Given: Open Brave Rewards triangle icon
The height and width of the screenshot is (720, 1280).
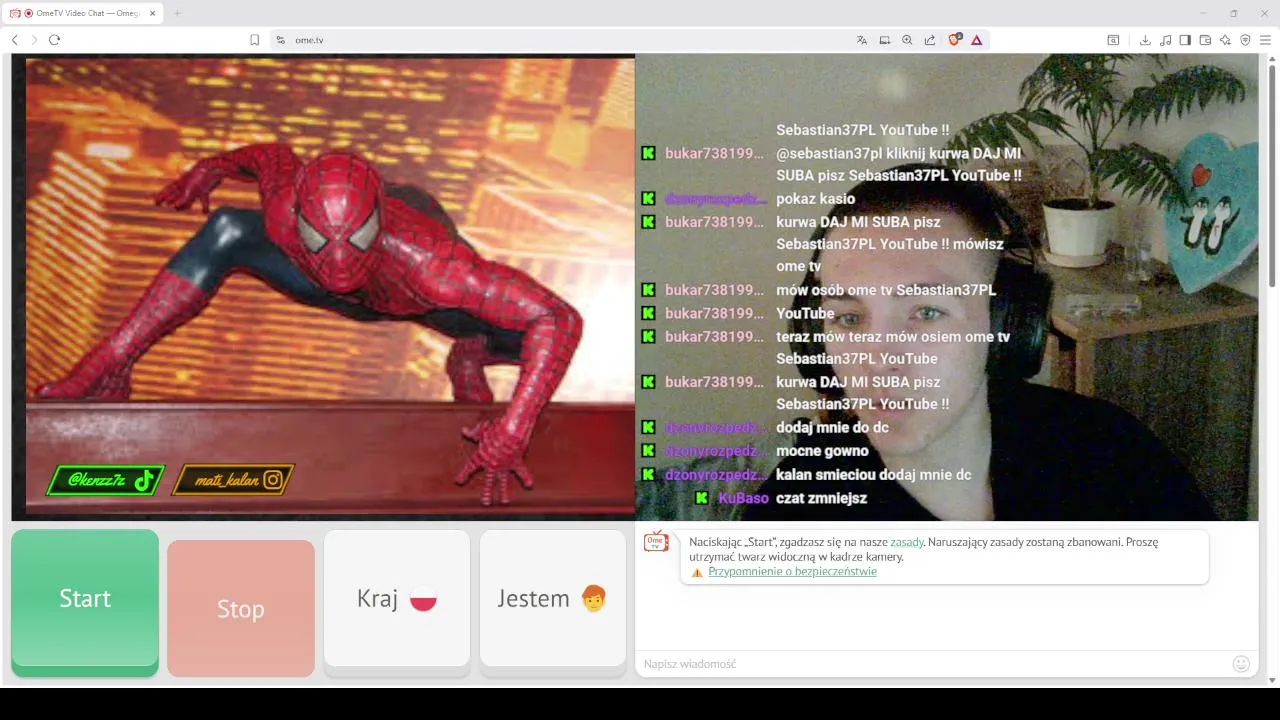Looking at the screenshot, I should [977, 40].
